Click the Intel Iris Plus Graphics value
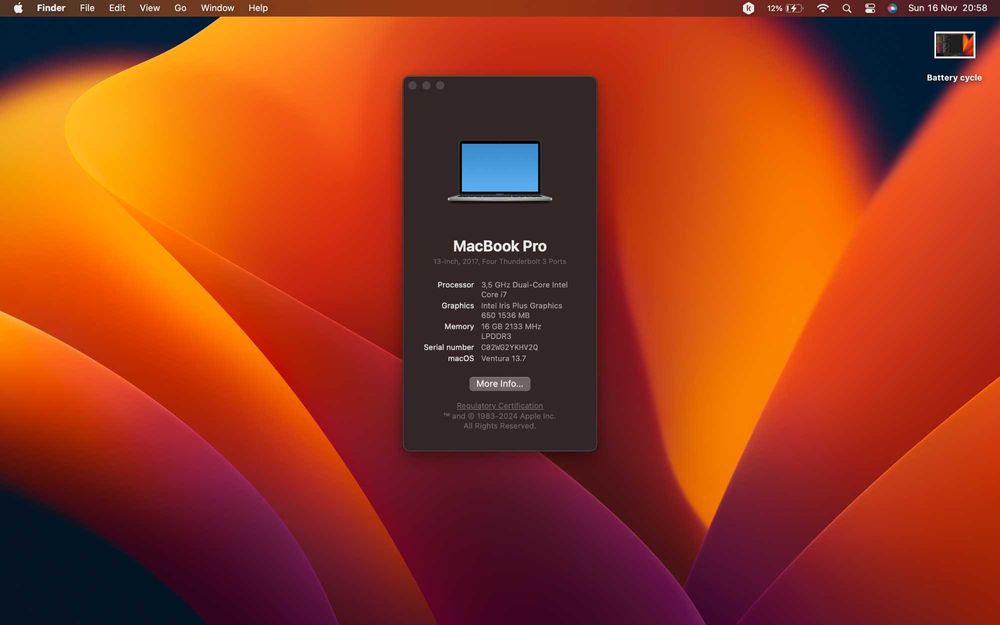This screenshot has height=625, width=1000. 522,311
